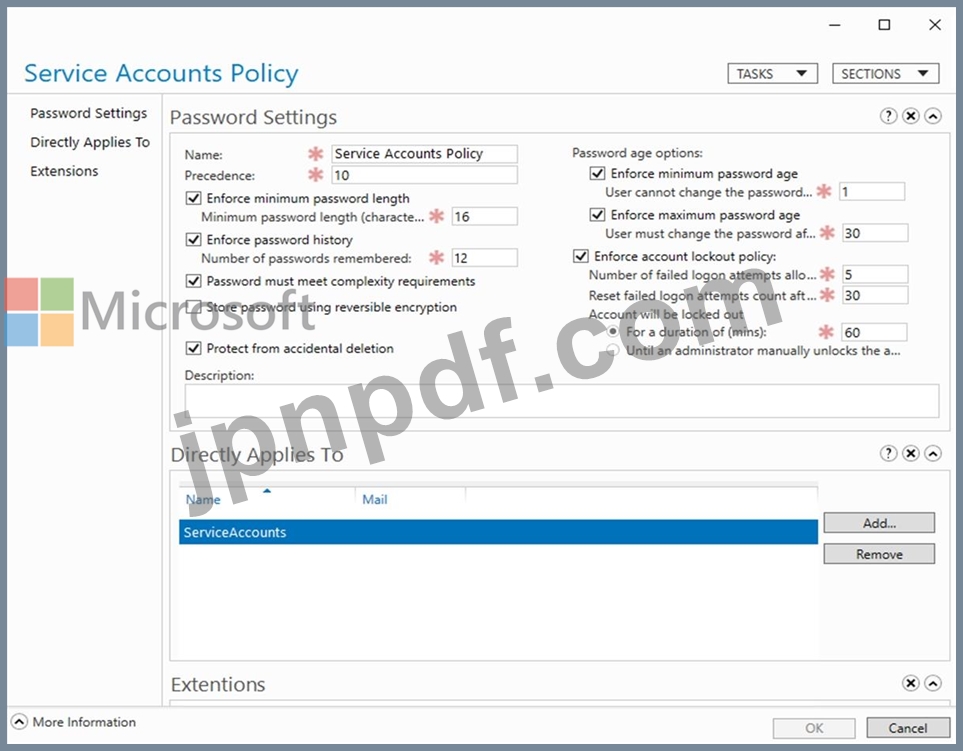Toggle Protect from accidental deletion checkbox
The width and height of the screenshot is (963, 751).
point(193,348)
